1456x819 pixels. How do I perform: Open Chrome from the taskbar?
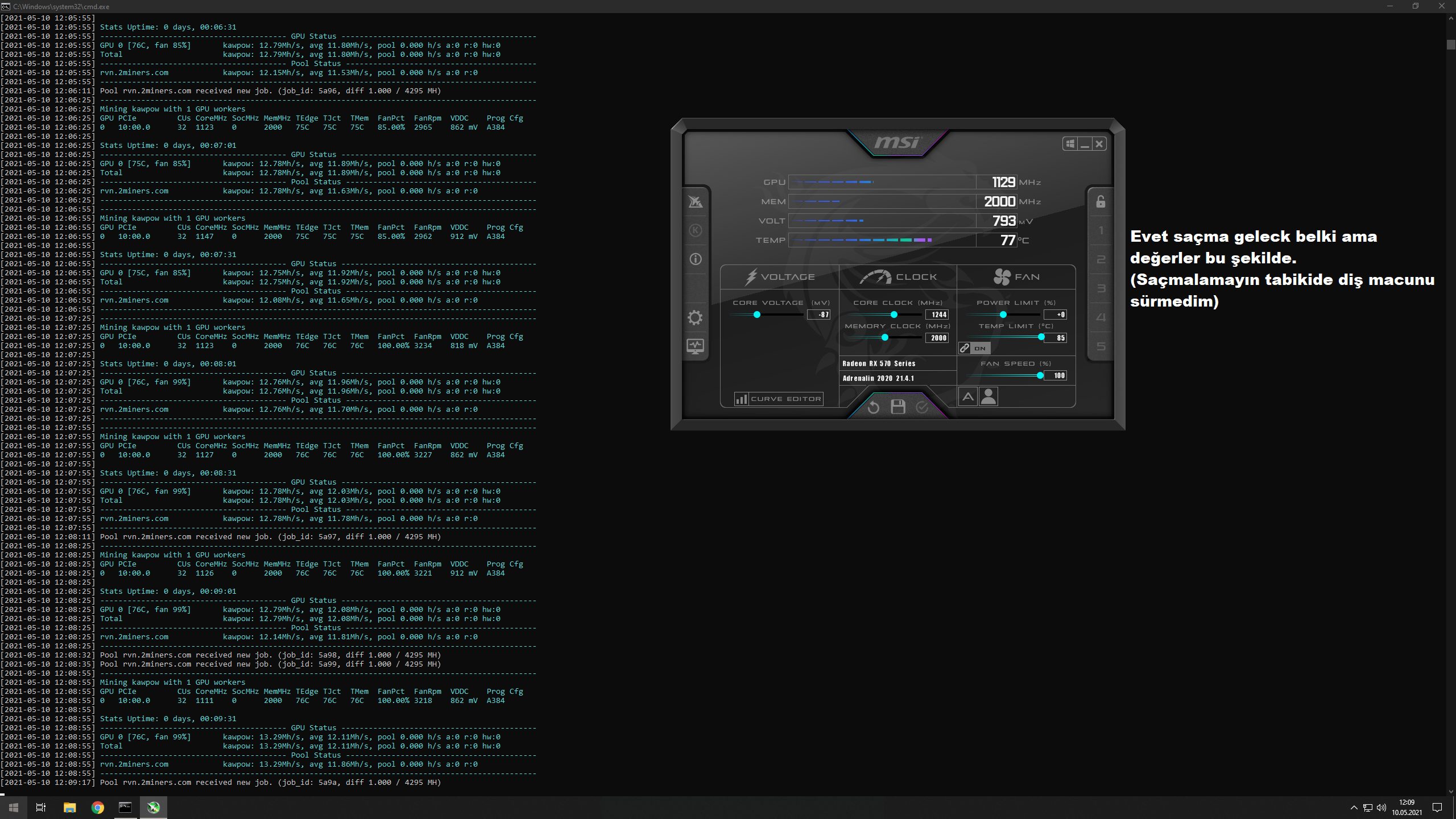point(98,808)
